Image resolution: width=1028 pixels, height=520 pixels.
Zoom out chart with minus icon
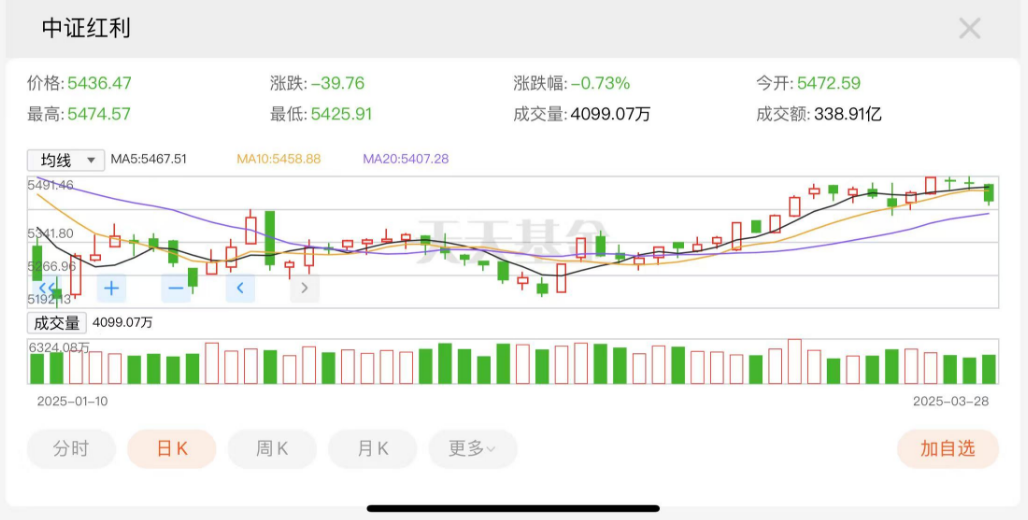[x=176, y=288]
